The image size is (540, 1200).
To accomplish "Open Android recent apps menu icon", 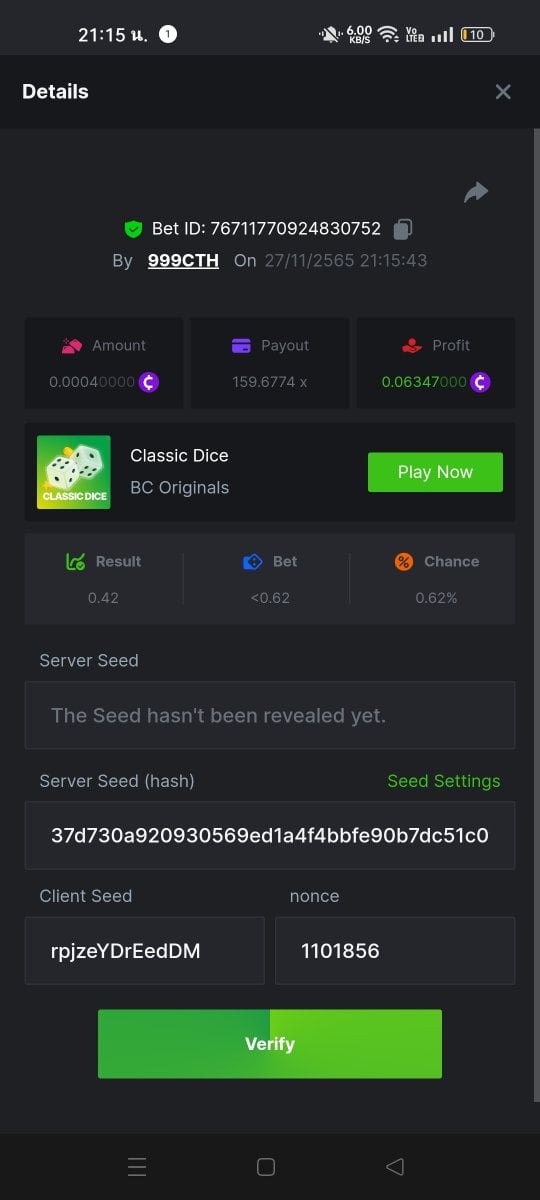I will click(x=138, y=1166).
